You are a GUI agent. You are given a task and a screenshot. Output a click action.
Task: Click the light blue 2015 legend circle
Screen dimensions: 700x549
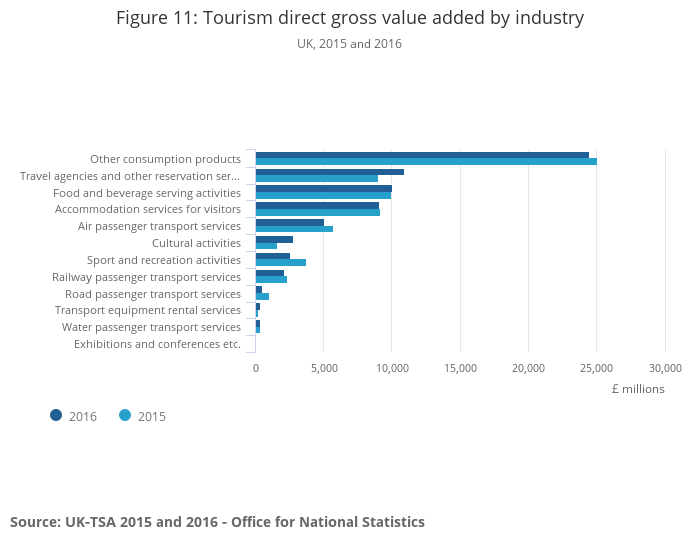click(x=125, y=415)
